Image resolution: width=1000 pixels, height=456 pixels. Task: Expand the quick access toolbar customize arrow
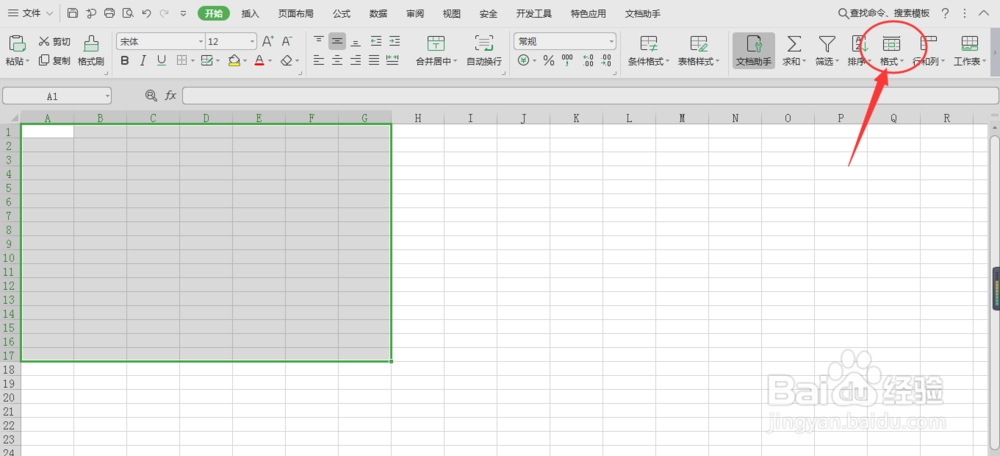(184, 13)
